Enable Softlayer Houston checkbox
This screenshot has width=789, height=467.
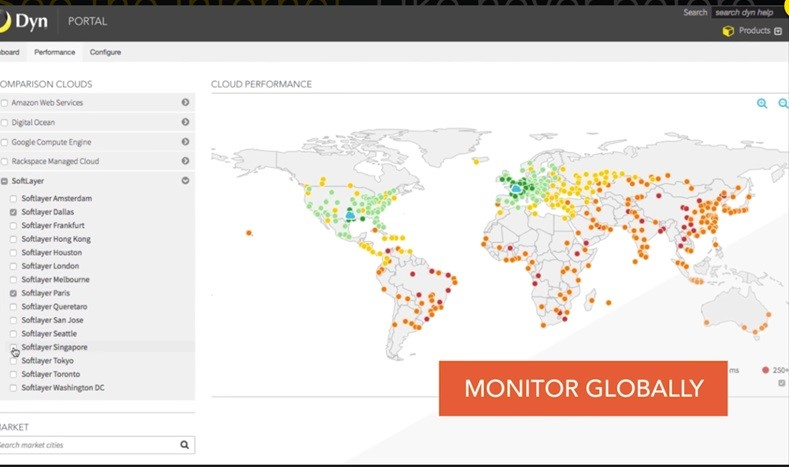[x=14, y=253]
